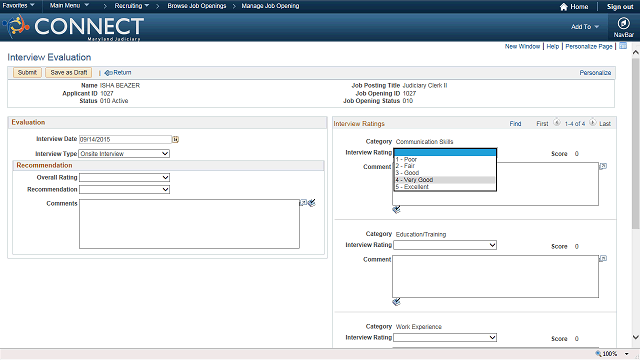Select '1 - Poor' rating option
640x360 pixels.
click(x=444, y=159)
